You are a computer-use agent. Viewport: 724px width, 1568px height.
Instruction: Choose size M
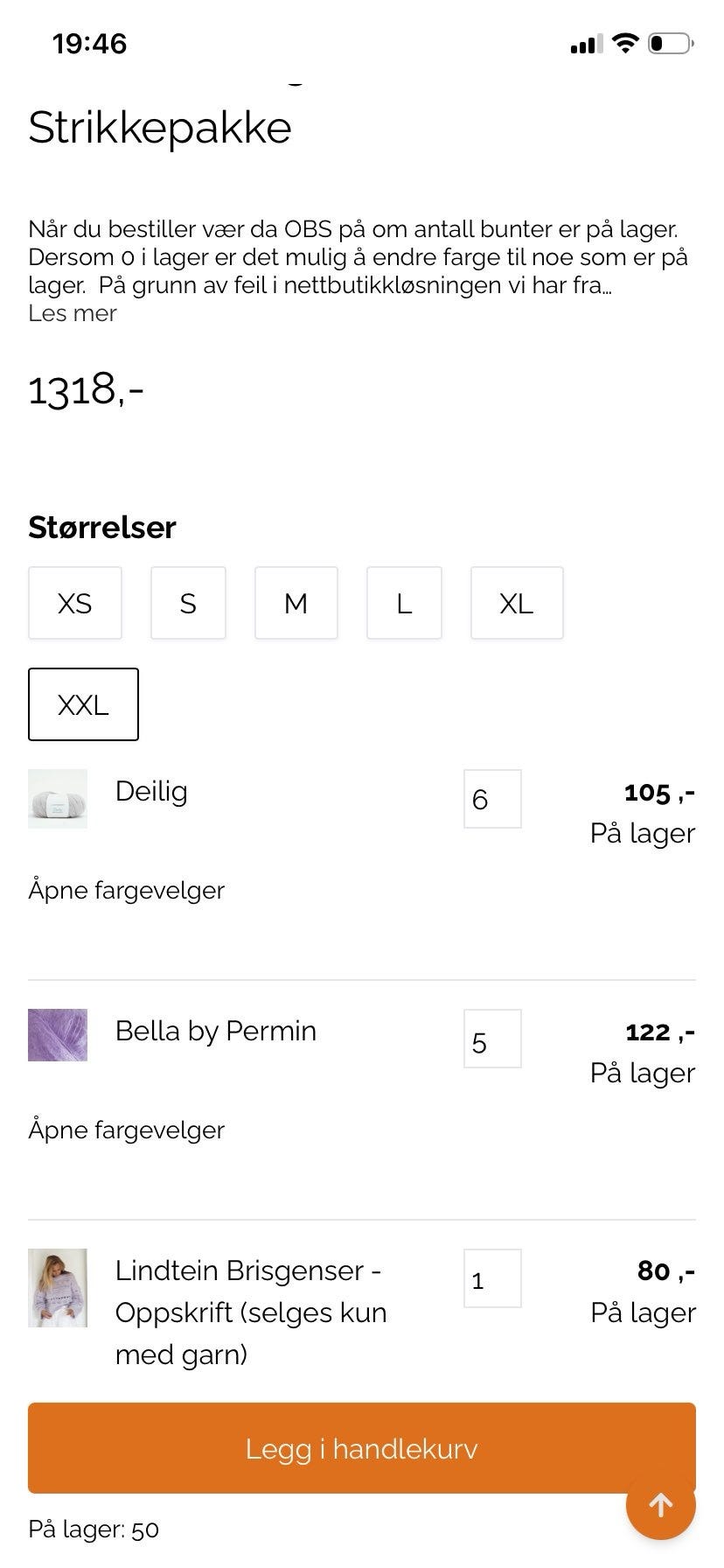coord(296,603)
